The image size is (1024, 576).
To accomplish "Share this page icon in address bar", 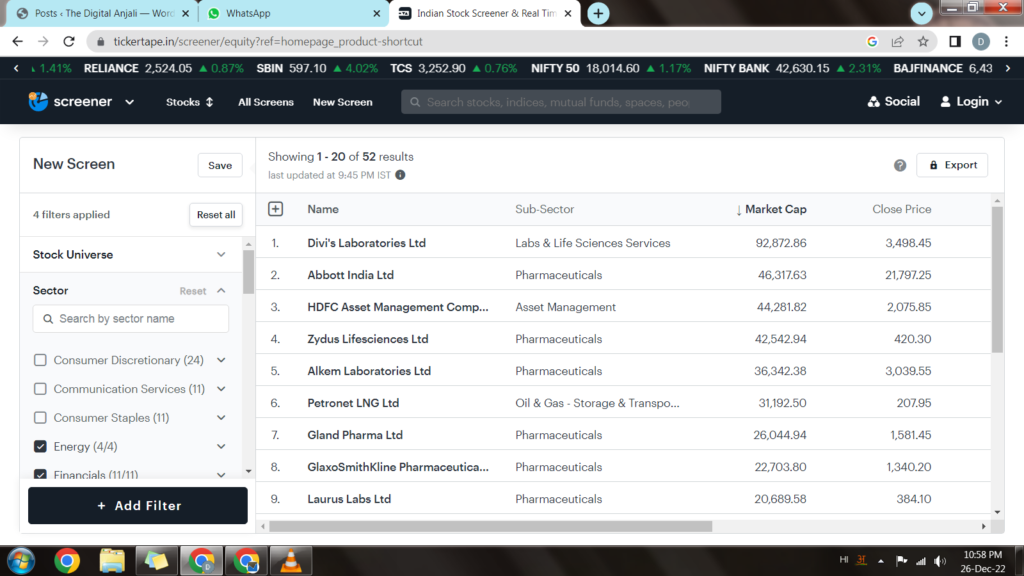I will [897, 41].
